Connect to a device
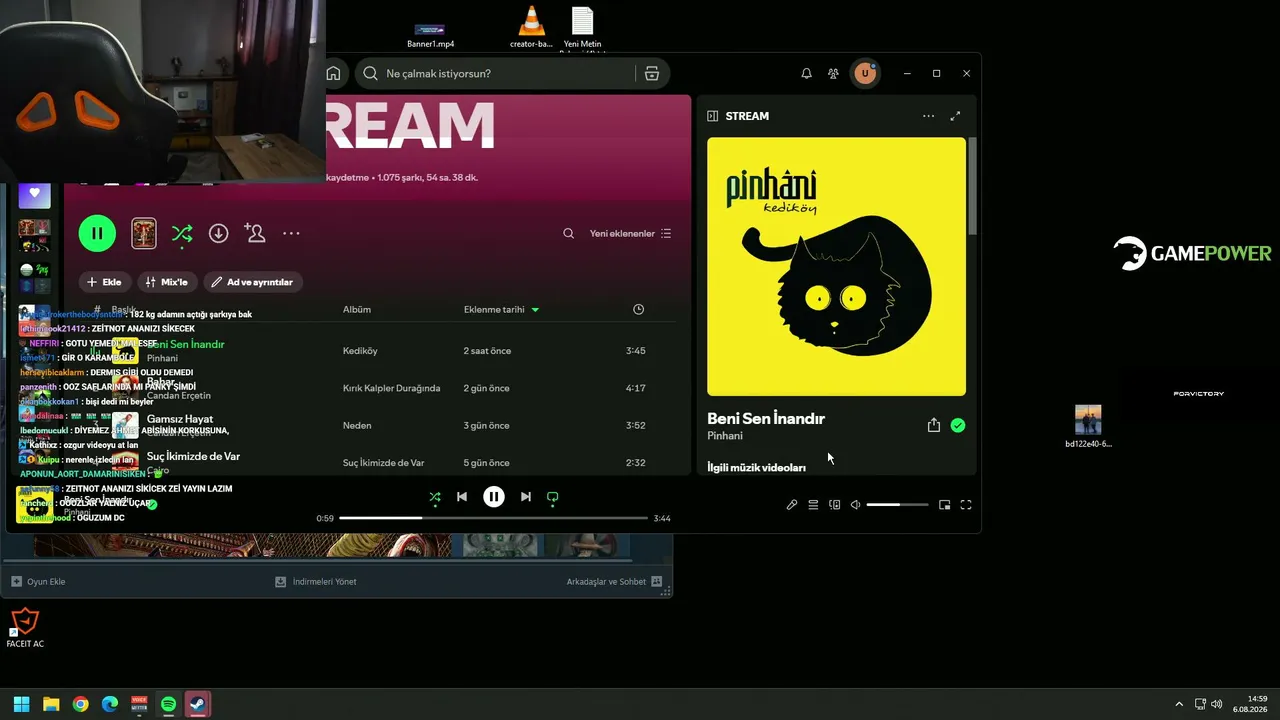The width and height of the screenshot is (1280, 720). (835, 505)
